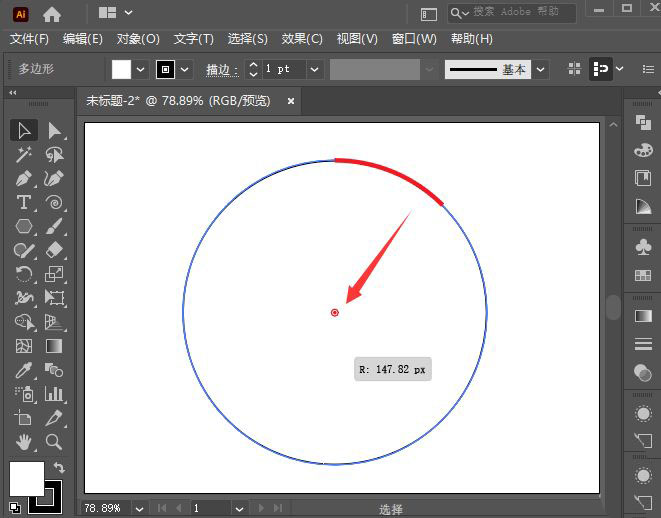Select the Blend tool
Screen dimensions: 661x518
54,370
